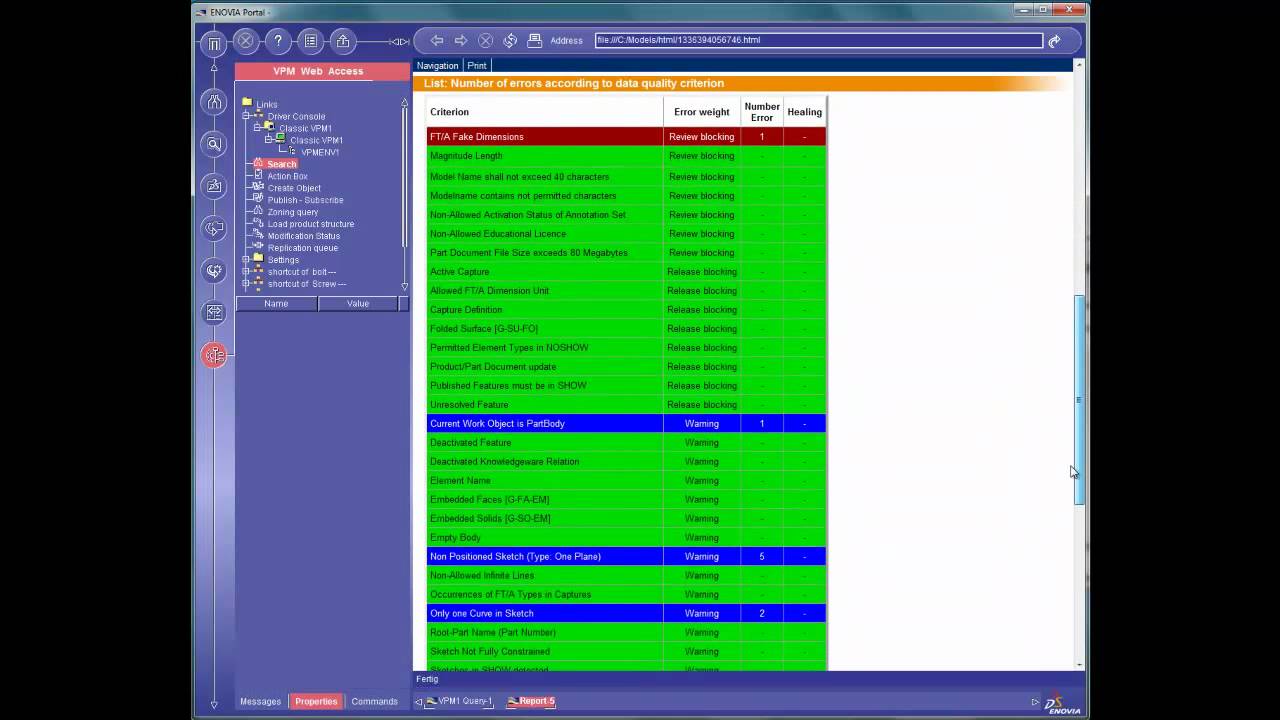Collapse first Classic VPM1 folder node
This screenshot has width=1280, height=720.
coord(257,128)
